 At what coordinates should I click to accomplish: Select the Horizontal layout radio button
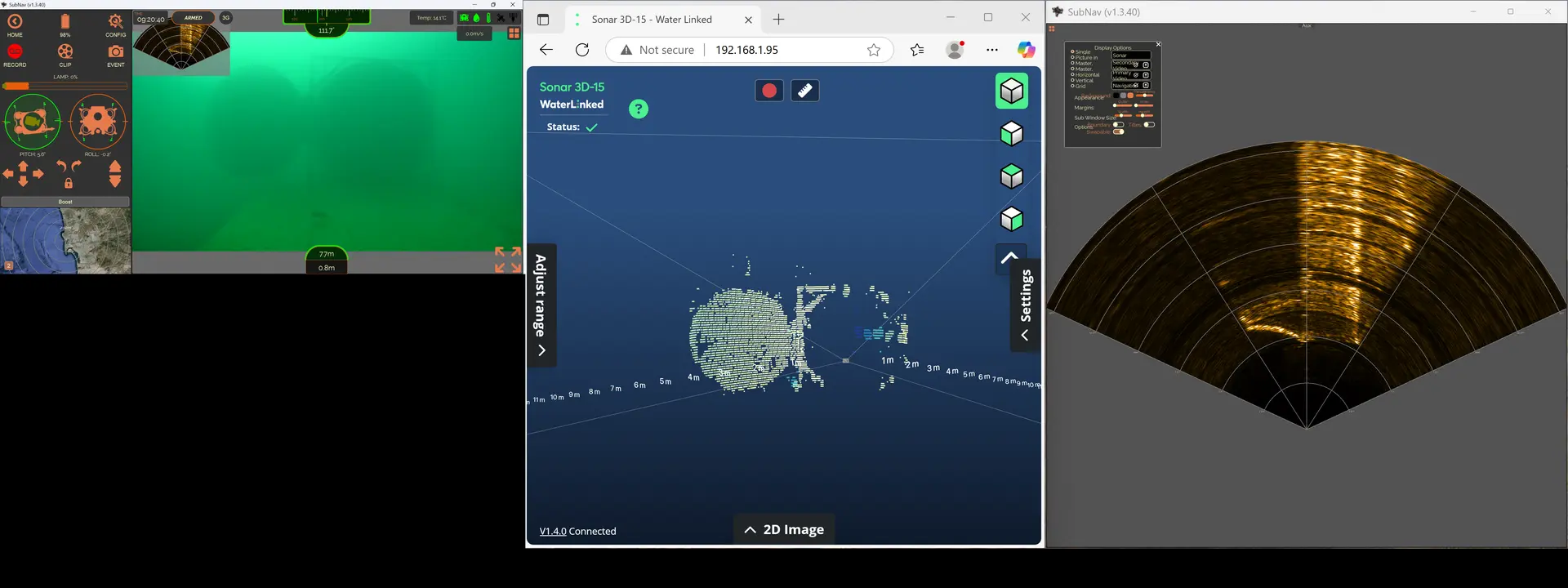point(1072,75)
